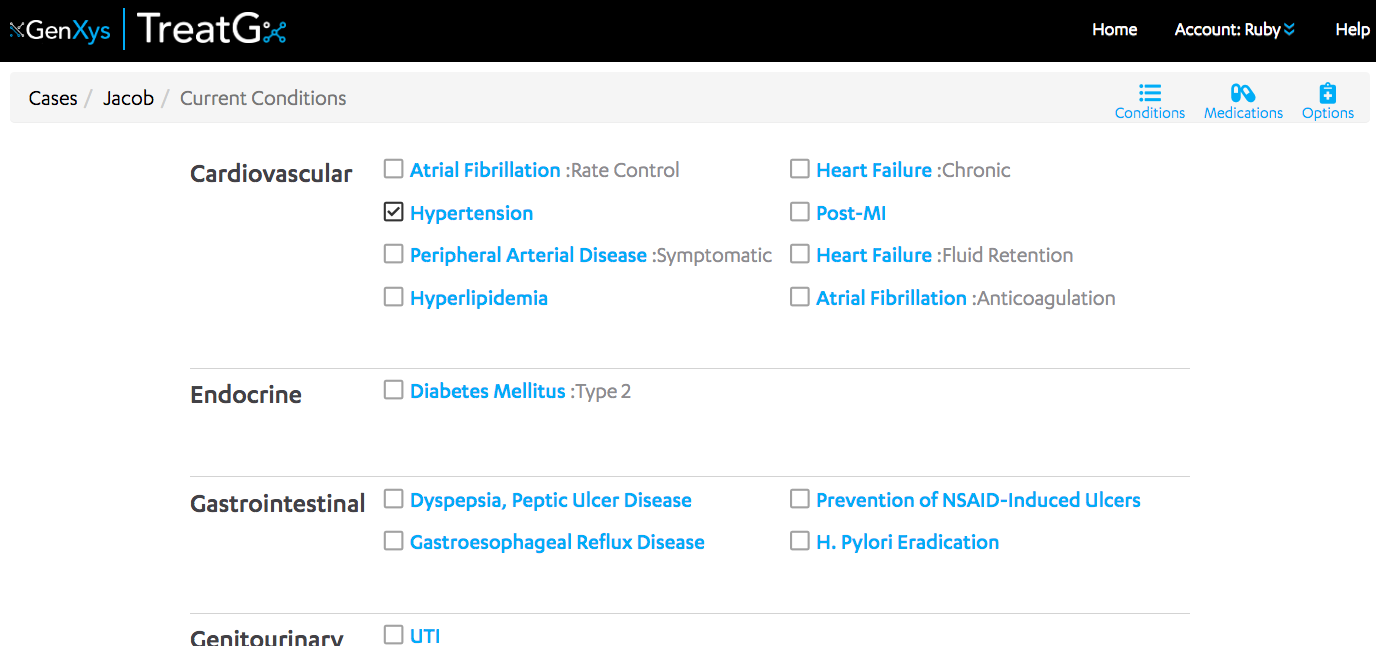Check the UTI checkbox
This screenshot has height=646, width=1376.
tap(394, 635)
